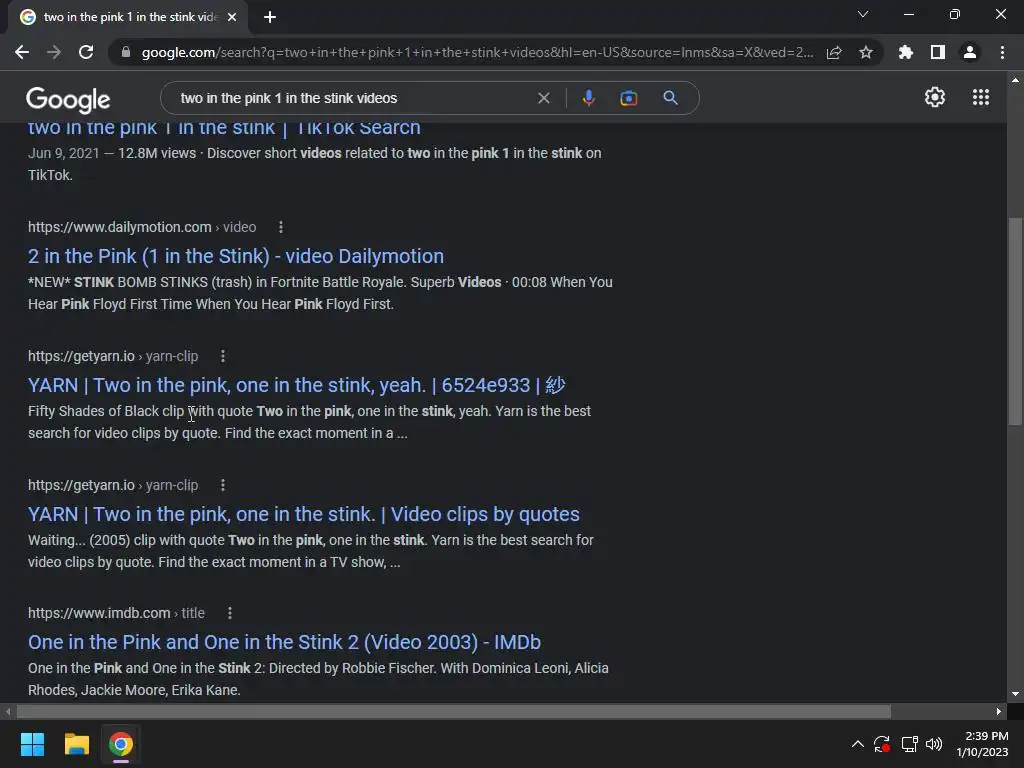This screenshot has width=1024, height=768.
Task: Open clock and date 2:39 PM
Action: [982, 744]
